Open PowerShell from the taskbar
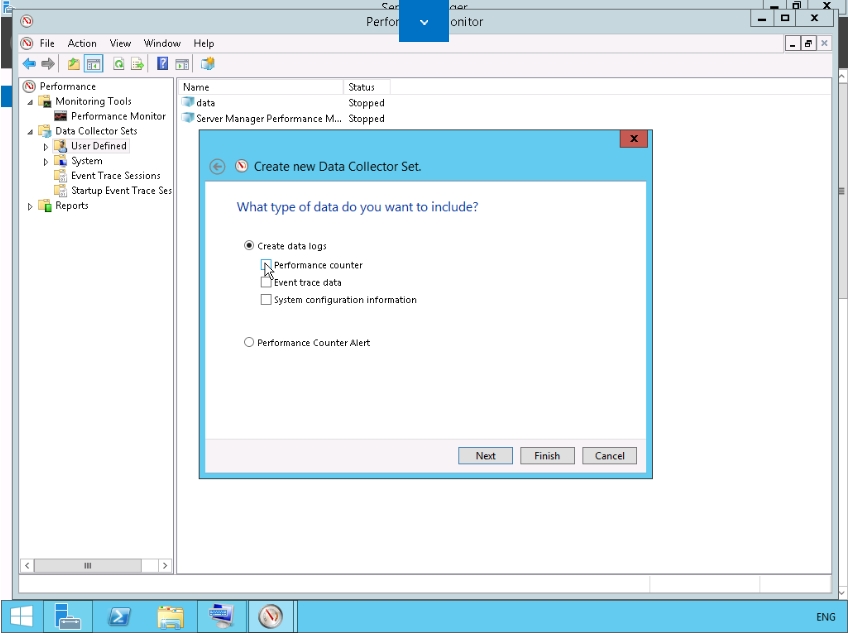Image resolution: width=848 pixels, height=633 pixels. click(x=120, y=616)
